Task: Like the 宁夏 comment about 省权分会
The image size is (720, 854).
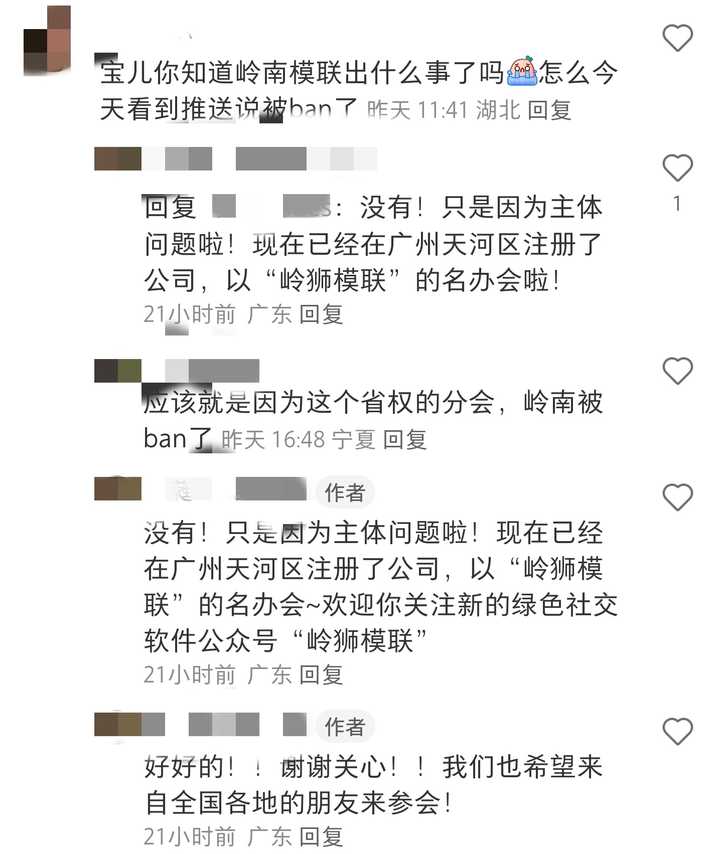Action: [677, 370]
